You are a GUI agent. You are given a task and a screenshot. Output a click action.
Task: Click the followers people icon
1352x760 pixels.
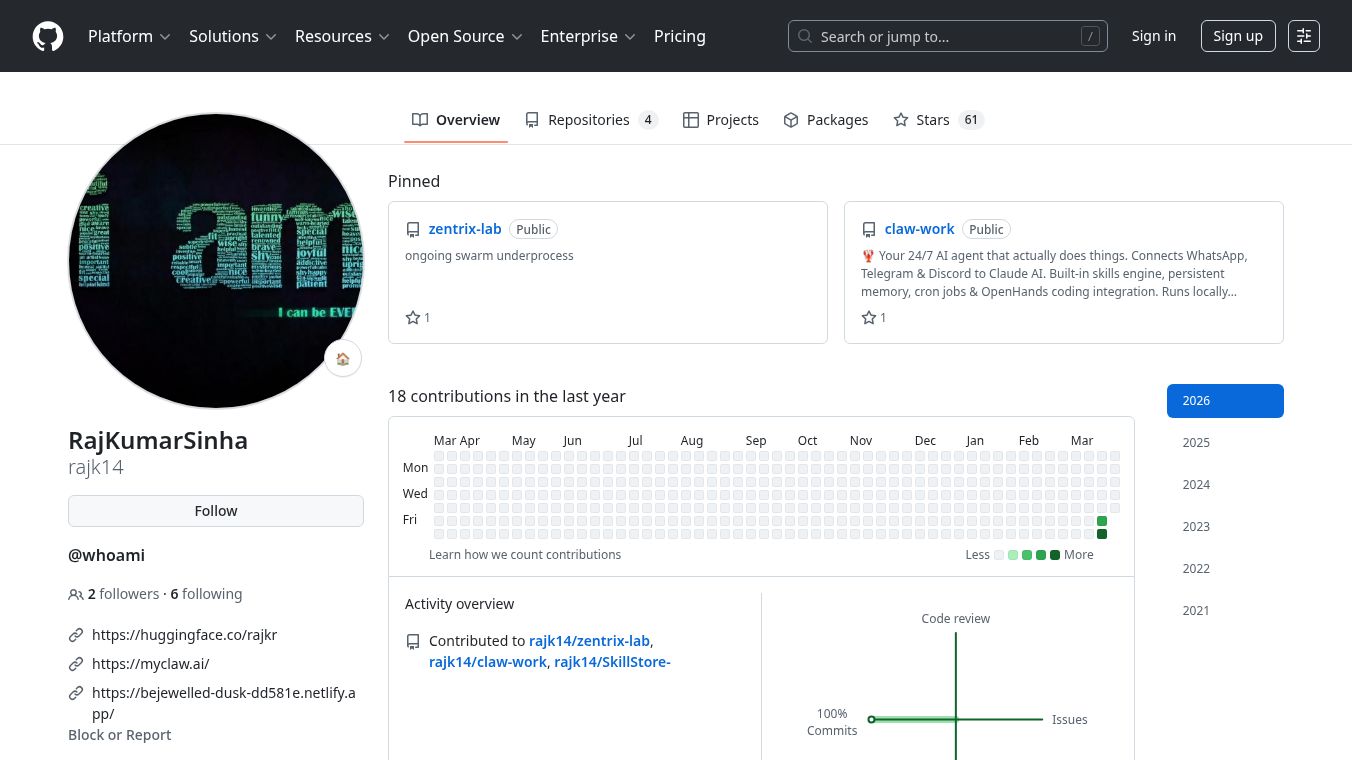(76, 594)
